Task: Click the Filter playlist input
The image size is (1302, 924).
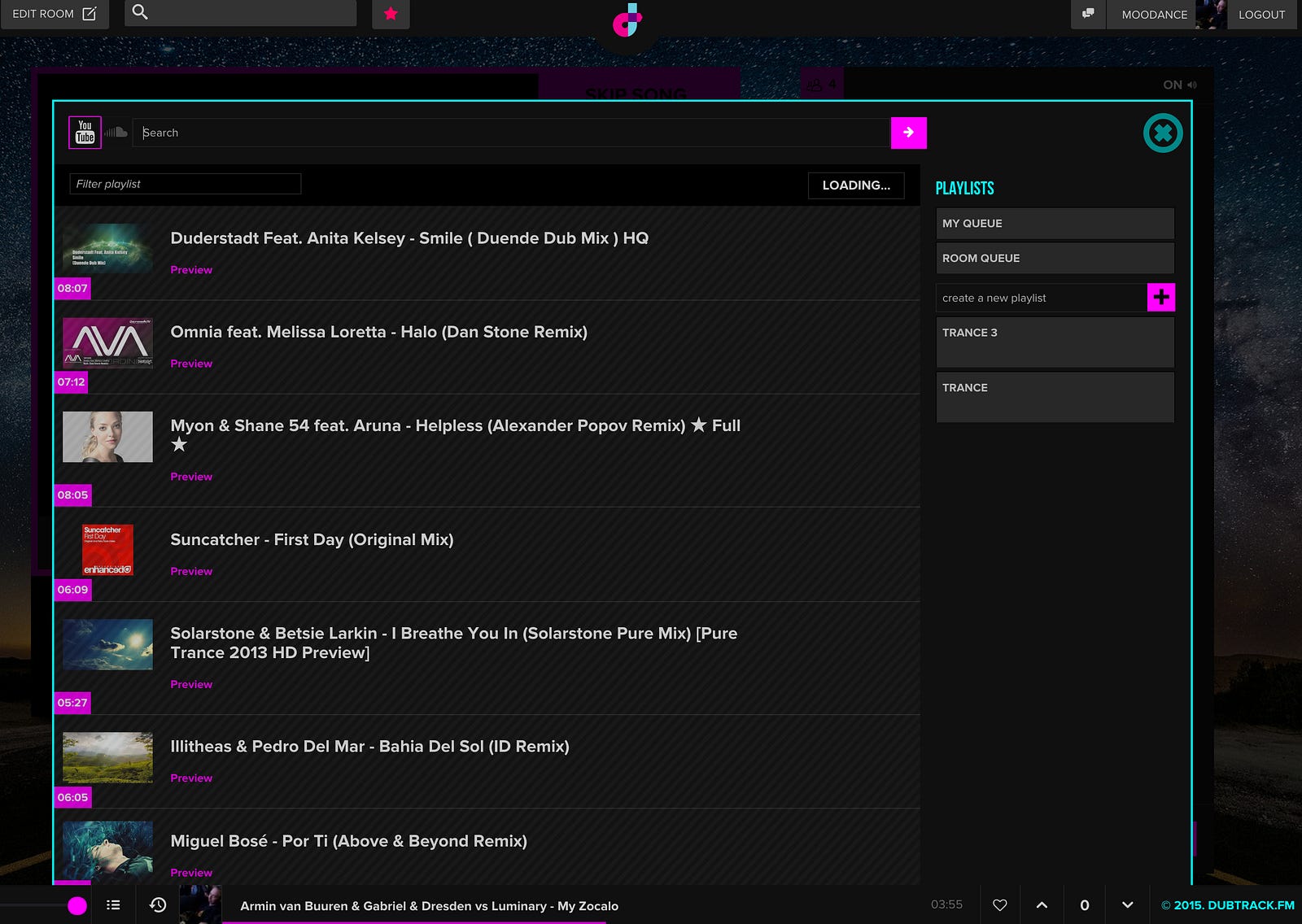Action: [186, 184]
